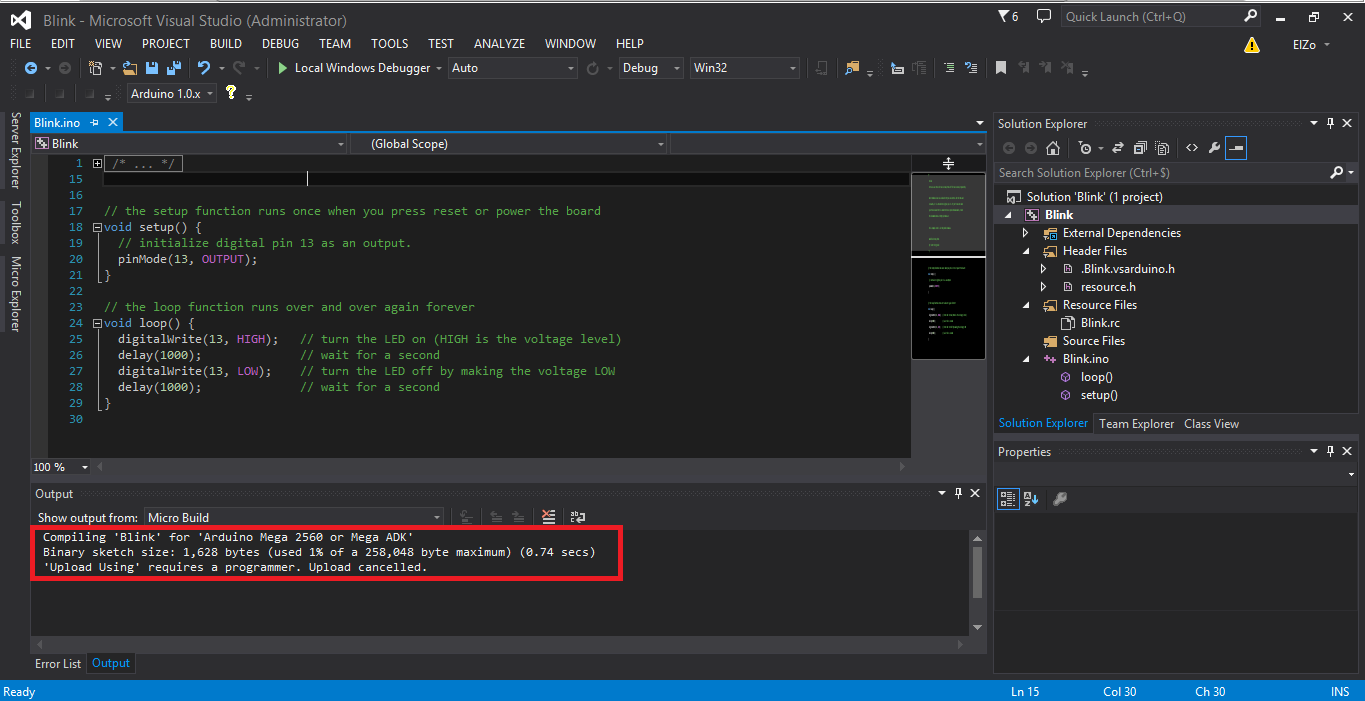Open the DEBUG menu

(280, 44)
